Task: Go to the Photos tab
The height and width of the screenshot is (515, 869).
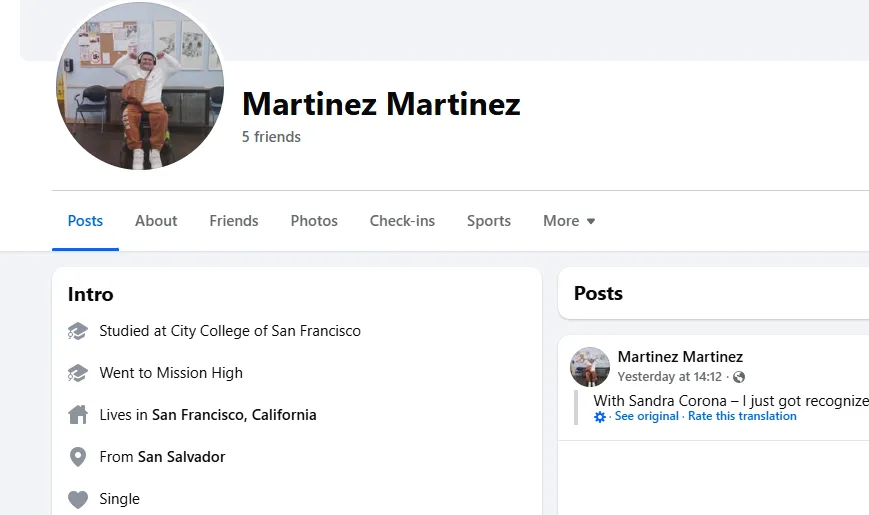Action: [x=314, y=221]
